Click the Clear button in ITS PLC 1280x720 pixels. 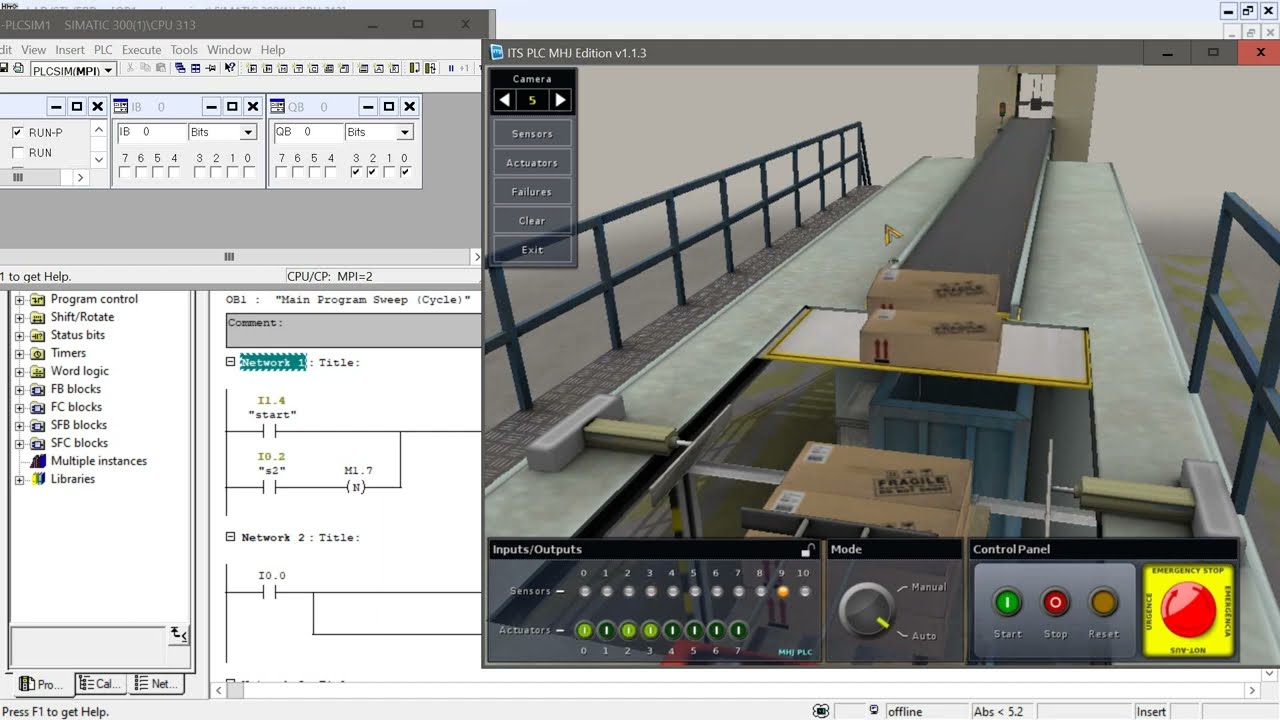532,220
